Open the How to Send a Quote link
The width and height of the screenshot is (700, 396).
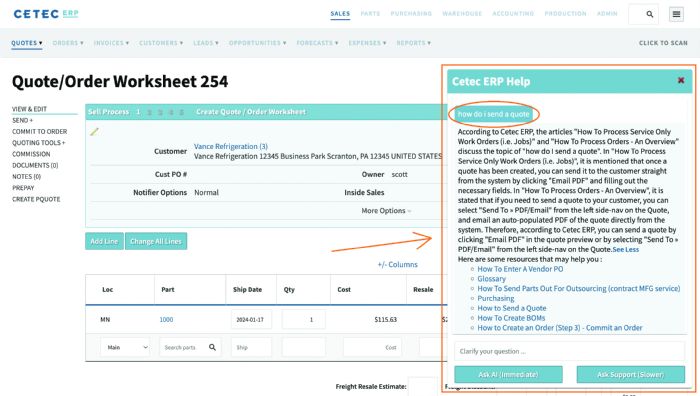pyautogui.click(x=512, y=308)
